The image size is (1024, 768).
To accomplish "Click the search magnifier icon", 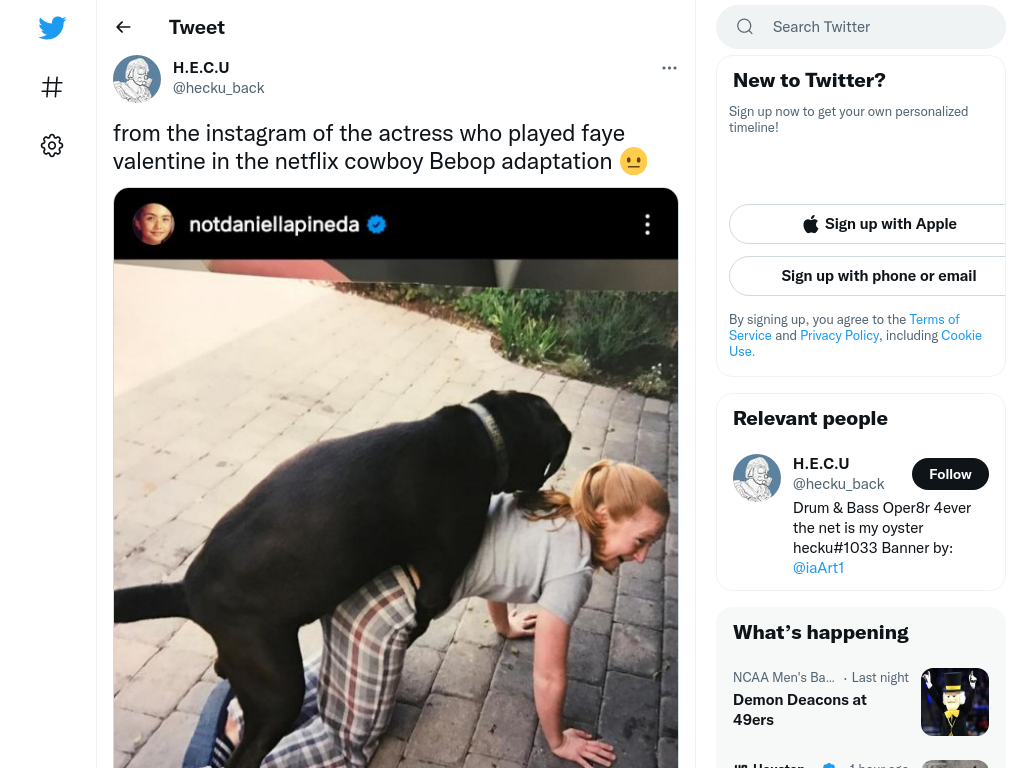I will coord(744,27).
